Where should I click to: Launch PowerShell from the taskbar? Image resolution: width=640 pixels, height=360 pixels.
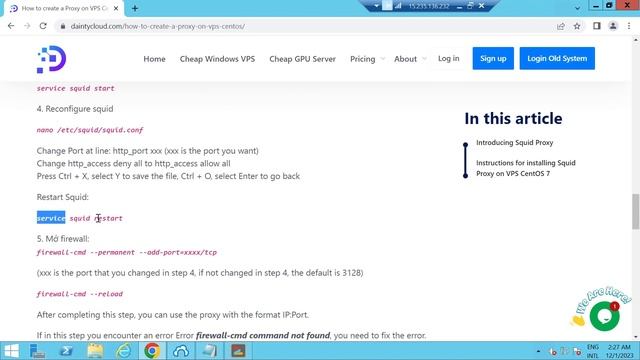pos(66,351)
